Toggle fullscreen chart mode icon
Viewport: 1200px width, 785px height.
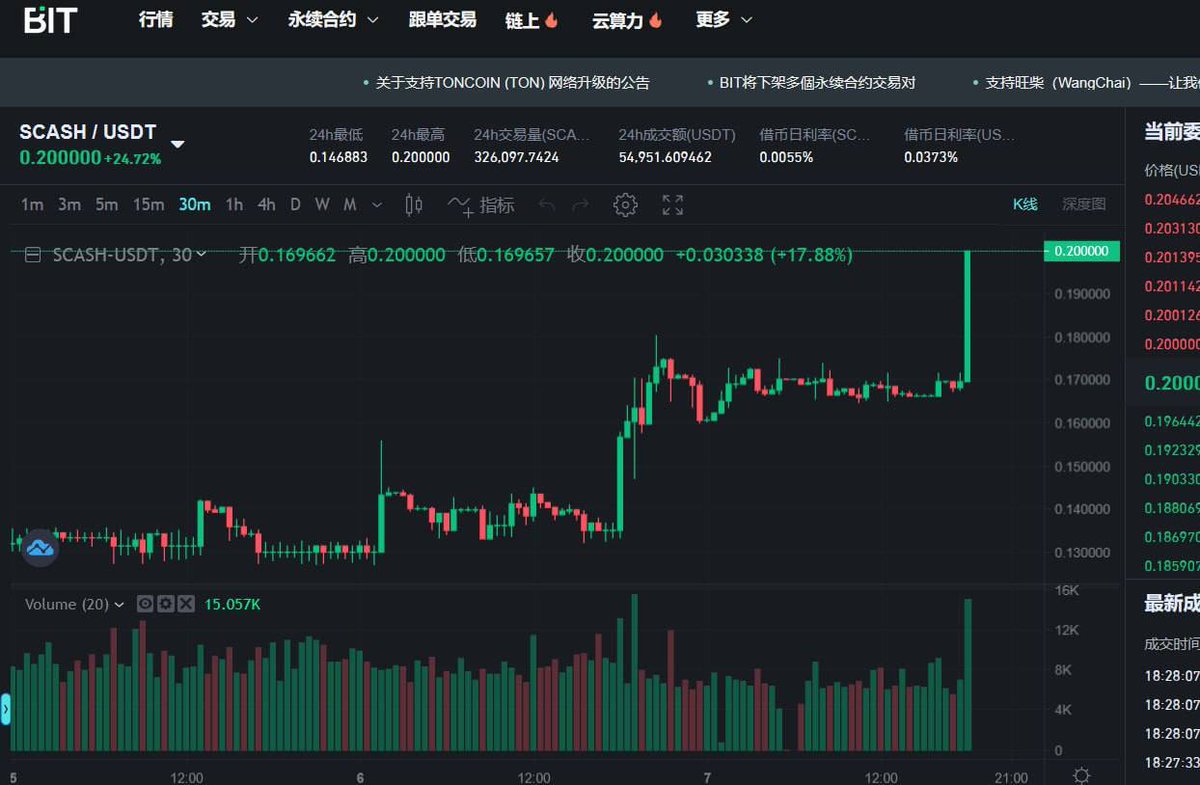pyautogui.click(x=673, y=205)
